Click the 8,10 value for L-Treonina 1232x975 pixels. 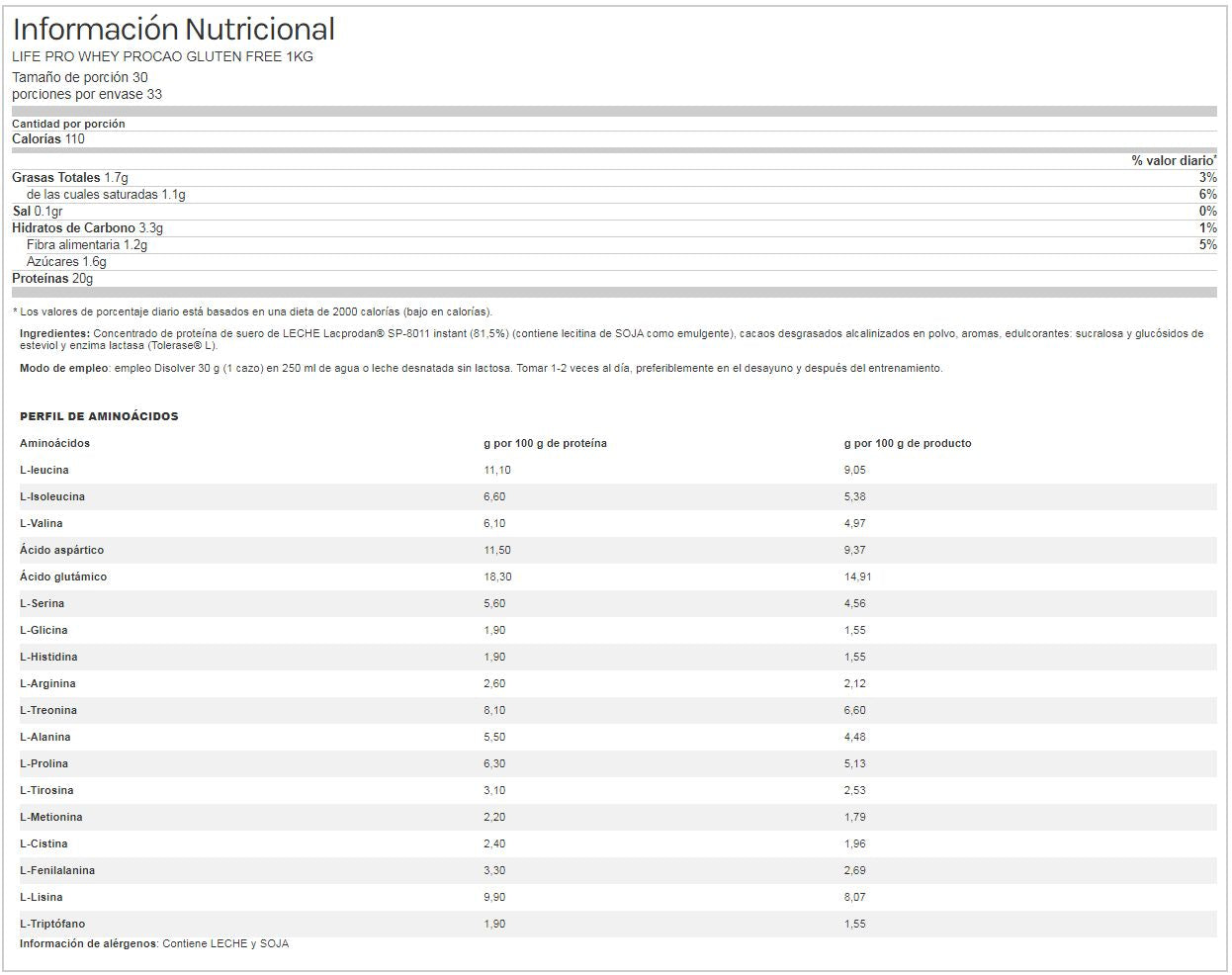tap(494, 710)
